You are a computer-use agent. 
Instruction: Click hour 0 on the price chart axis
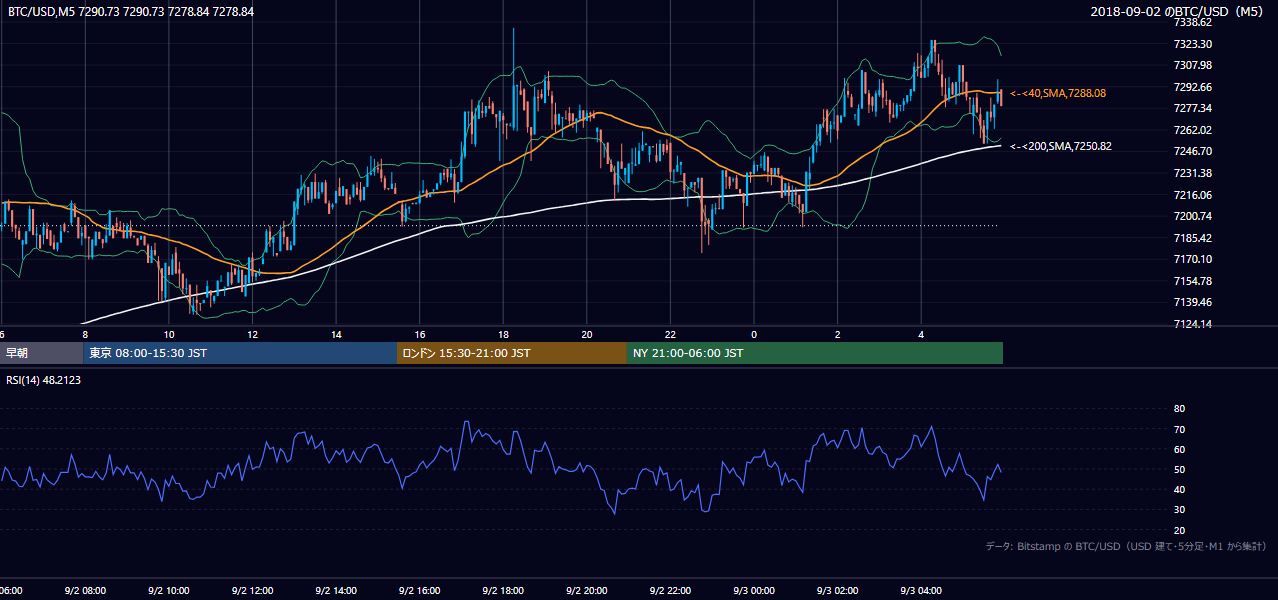tap(754, 335)
